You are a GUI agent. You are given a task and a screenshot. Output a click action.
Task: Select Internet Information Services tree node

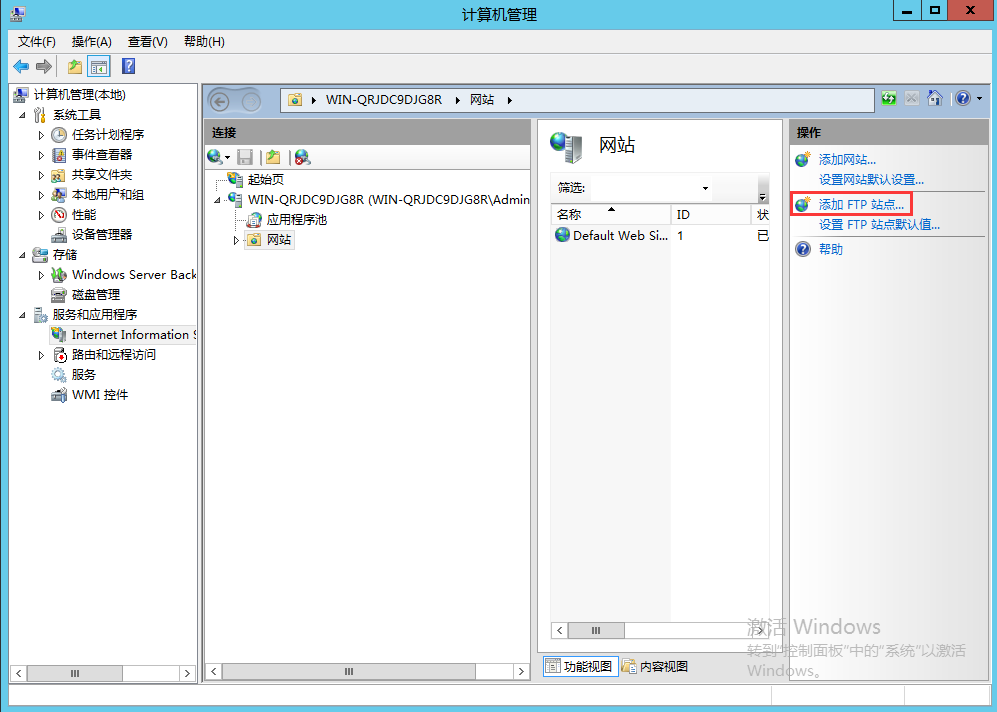click(134, 334)
